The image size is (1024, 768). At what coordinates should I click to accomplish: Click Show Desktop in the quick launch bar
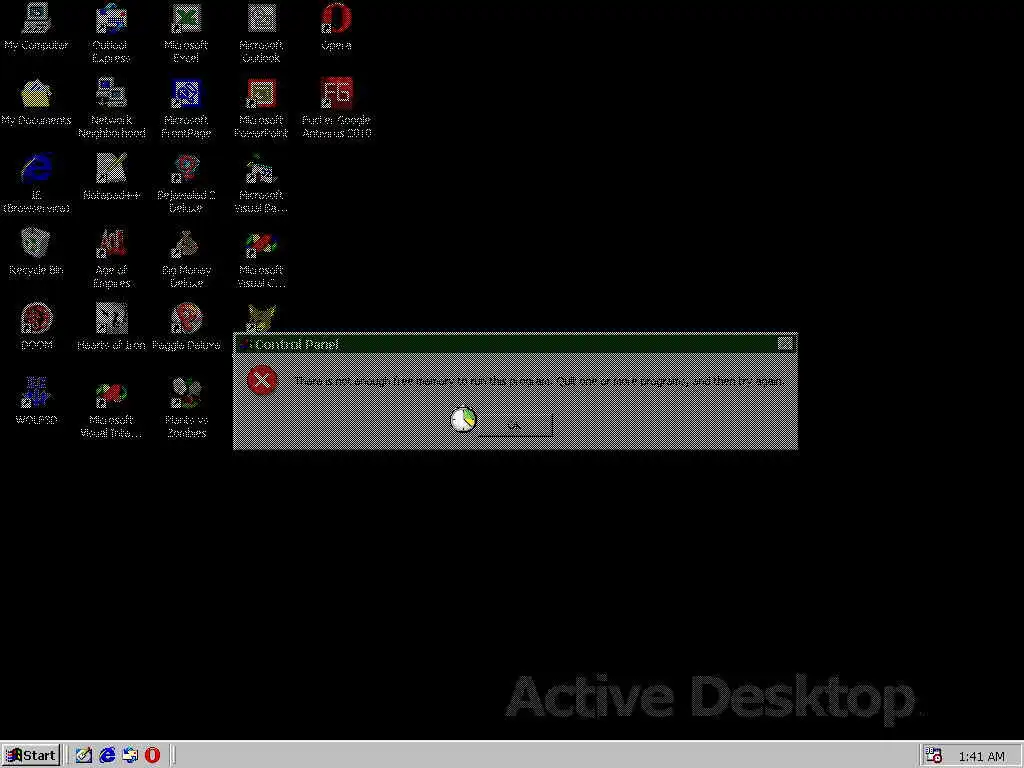pos(83,756)
